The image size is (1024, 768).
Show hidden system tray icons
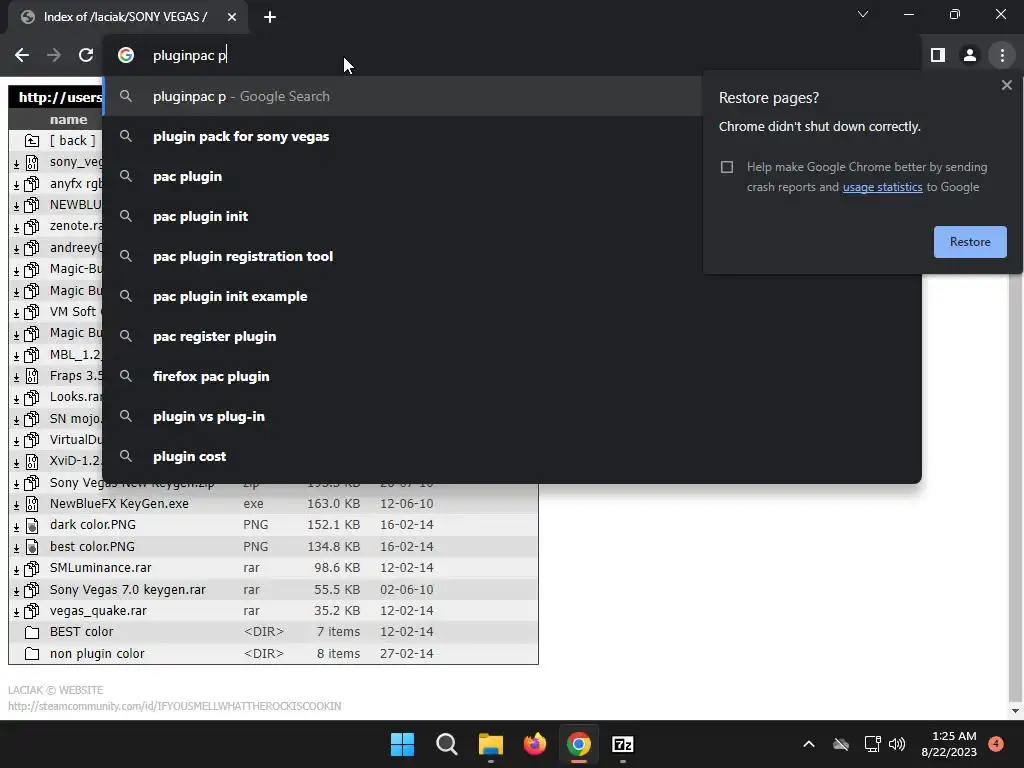click(x=808, y=744)
